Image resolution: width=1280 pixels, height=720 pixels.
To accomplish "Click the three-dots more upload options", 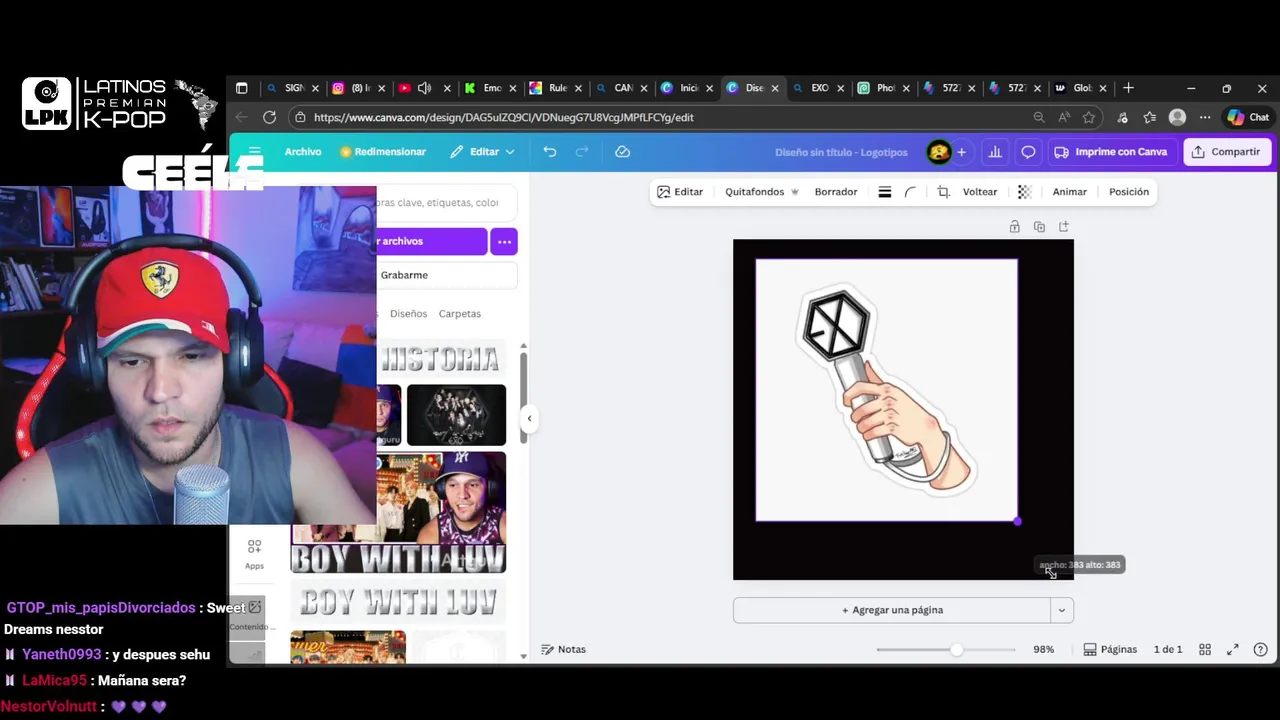I will (x=504, y=241).
